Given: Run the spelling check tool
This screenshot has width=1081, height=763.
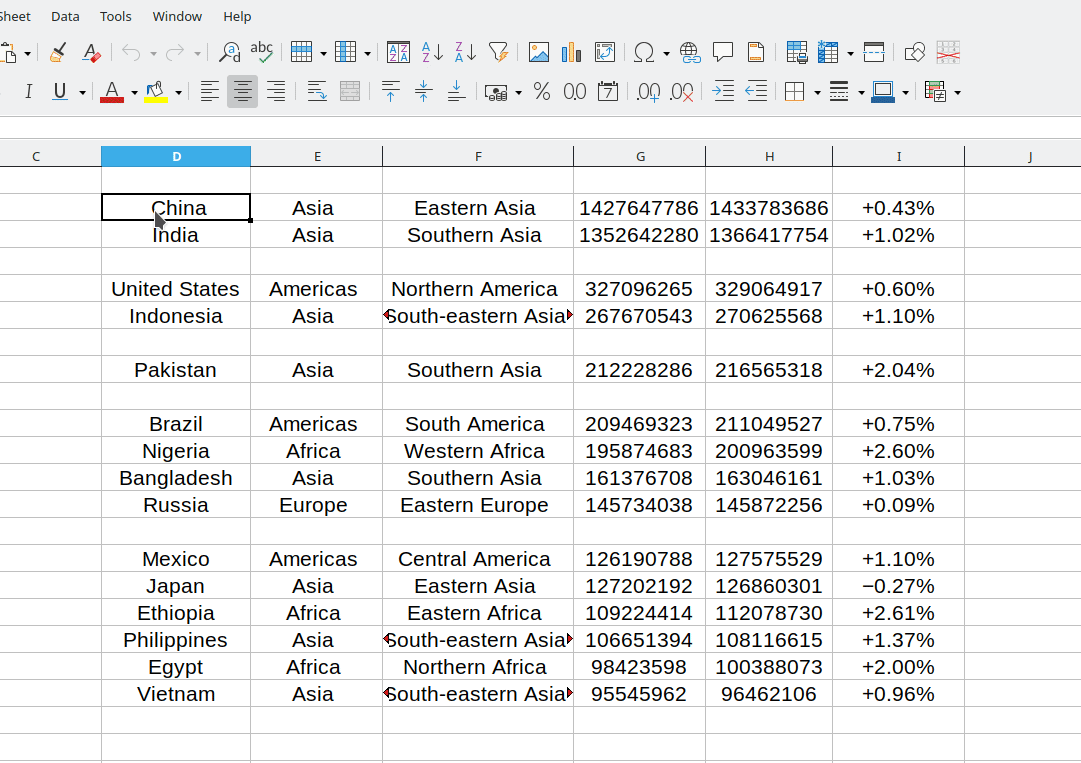Looking at the screenshot, I should click(x=262, y=52).
